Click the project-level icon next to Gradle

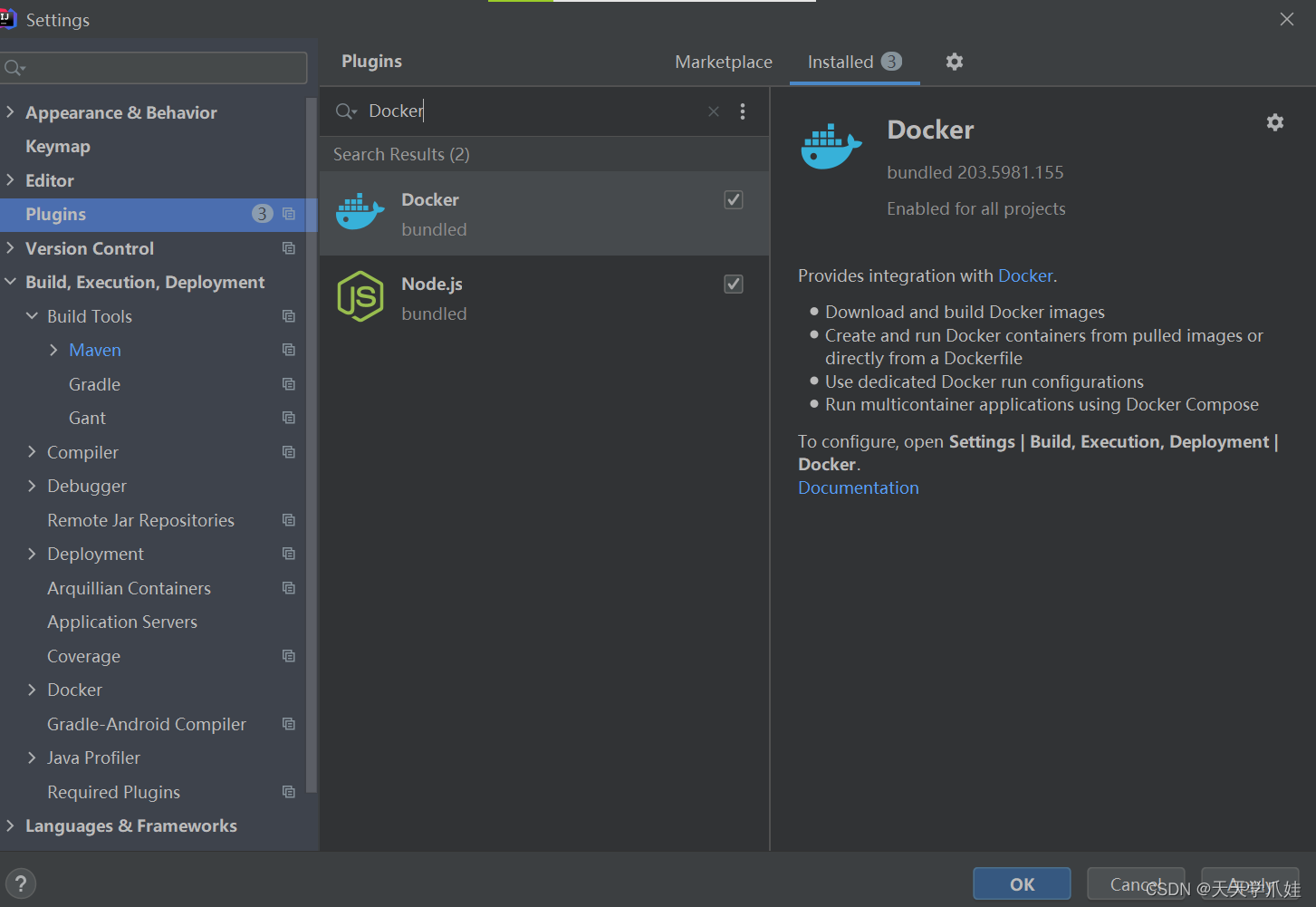289,384
